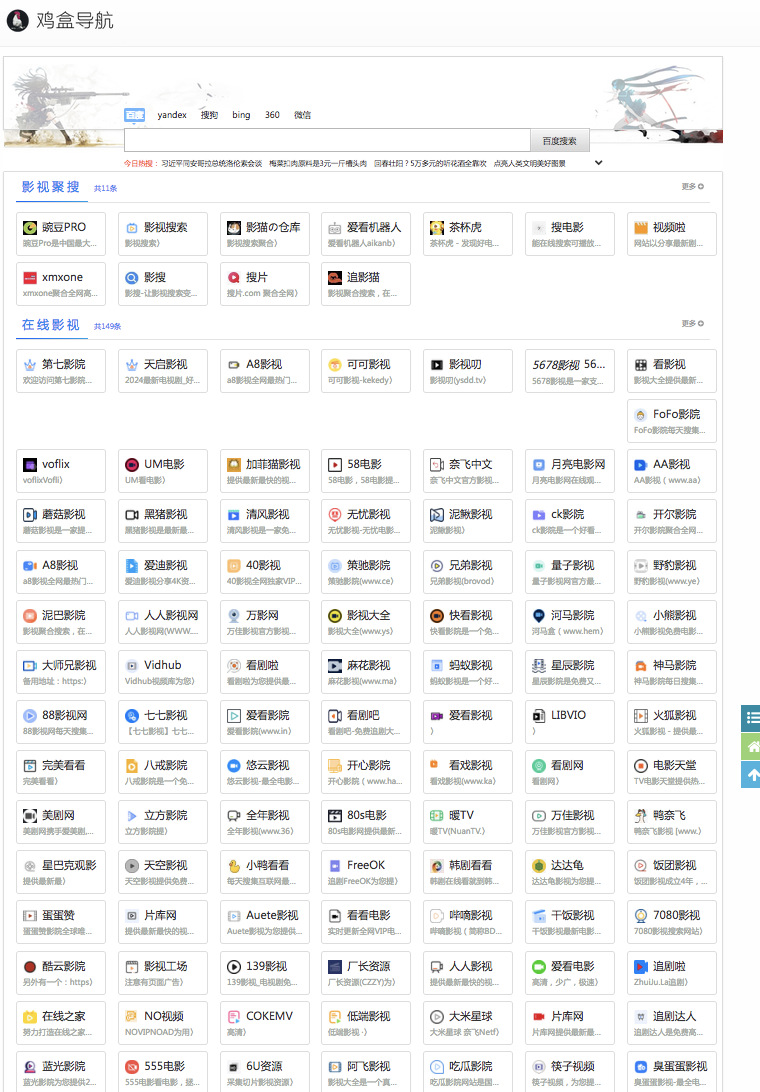Click the 河马影院 site icon
Viewport: 760px width, 1092px height.
[538, 616]
